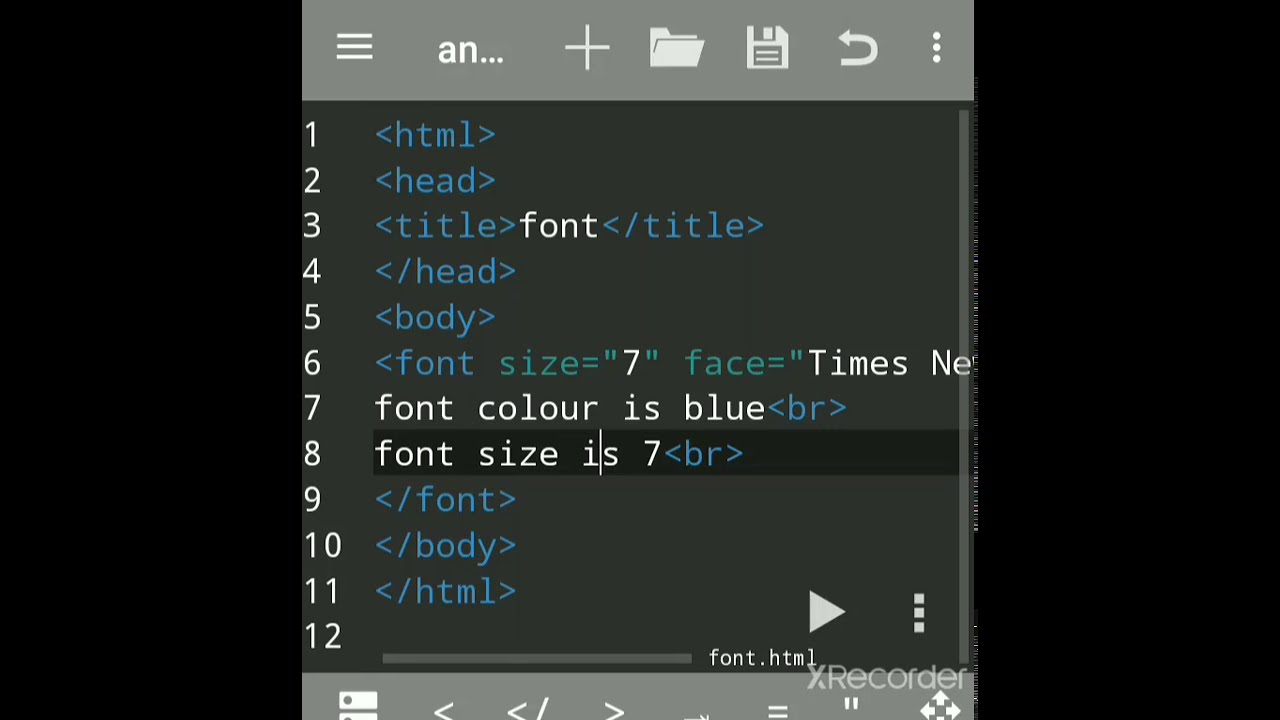Click the '</body>' closing tag

[445, 546]
